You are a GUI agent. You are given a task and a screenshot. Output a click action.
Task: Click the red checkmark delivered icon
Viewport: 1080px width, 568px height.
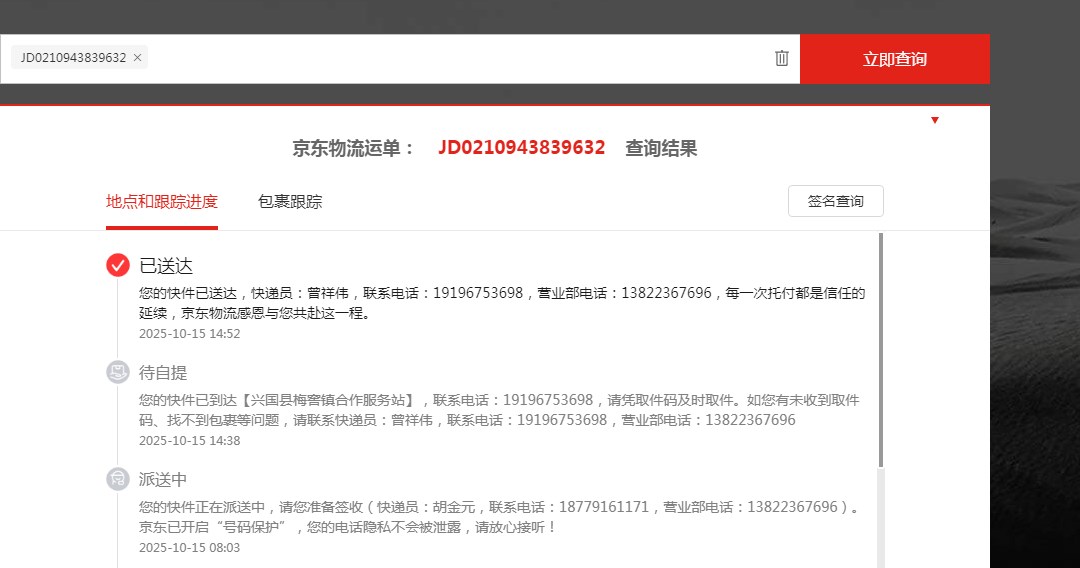click(x=118, y=265)
